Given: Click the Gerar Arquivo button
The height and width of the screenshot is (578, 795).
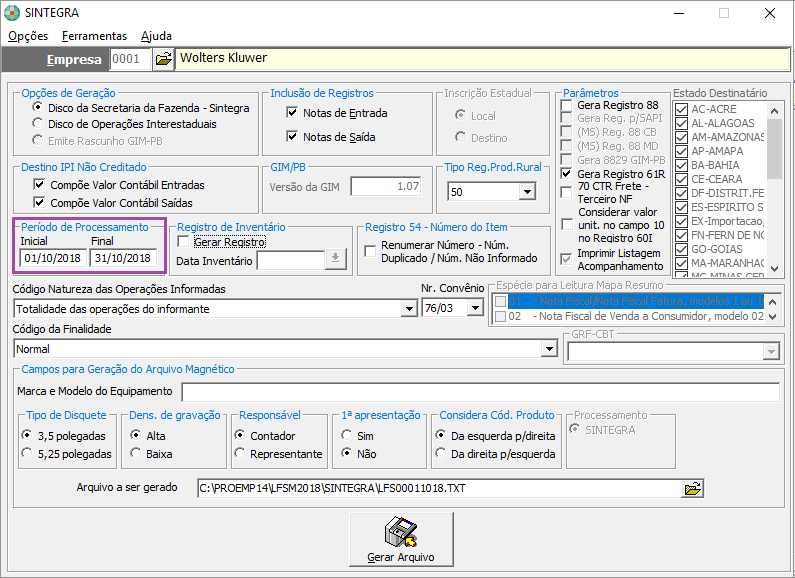Looking at the screenshot, I should (401, 539).
